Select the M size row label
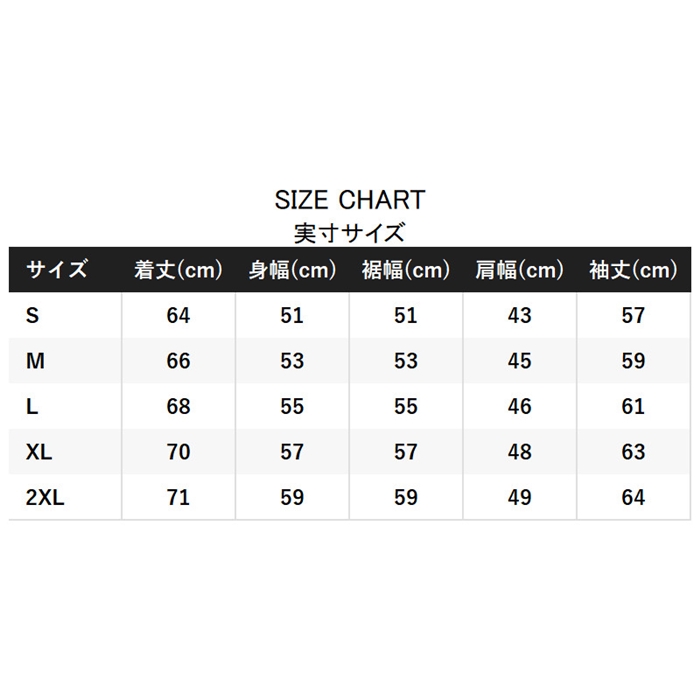The image size is (700, 700). [35, 361]
